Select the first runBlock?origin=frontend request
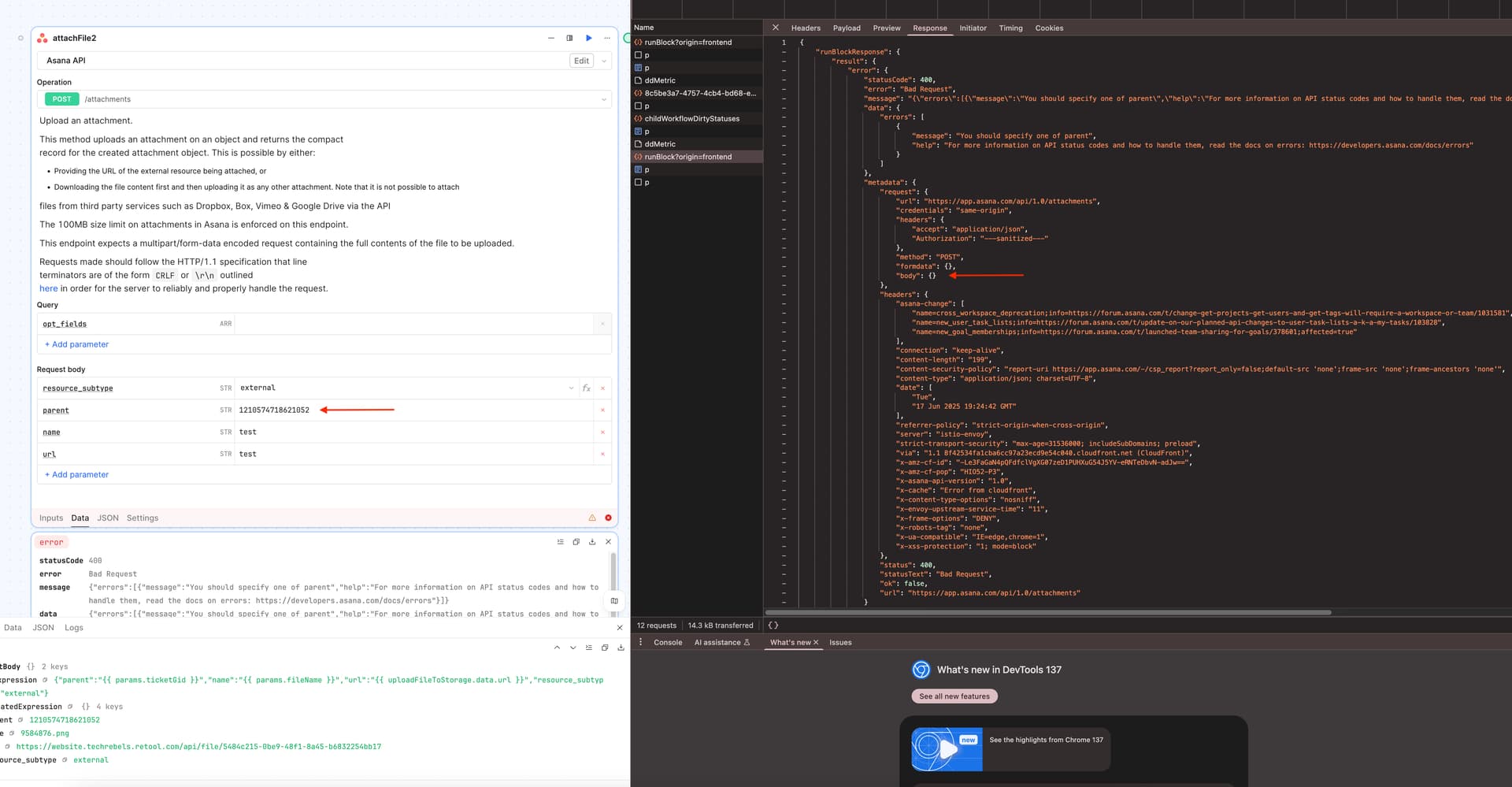 [x=697, y=43]
